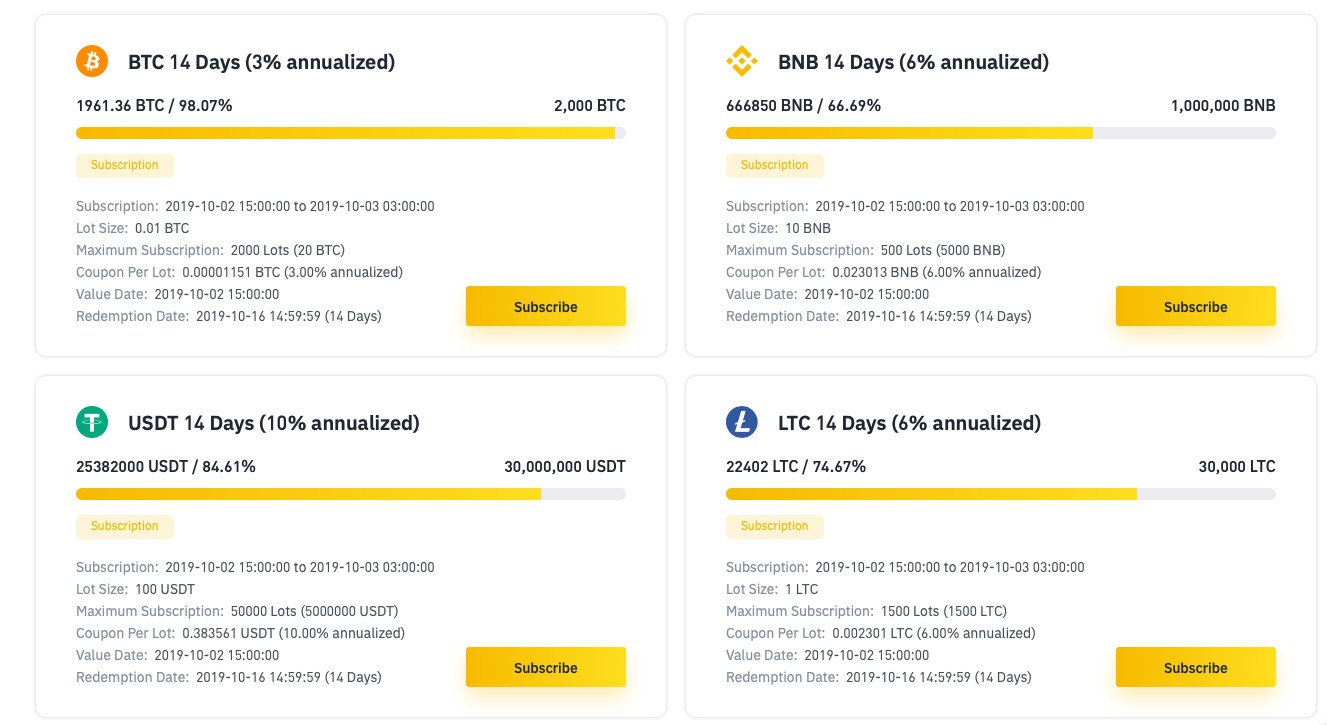Subscribe to the USDT 14 Days product
Viewport: 1327px width, 725px height.
click(546, 667)
